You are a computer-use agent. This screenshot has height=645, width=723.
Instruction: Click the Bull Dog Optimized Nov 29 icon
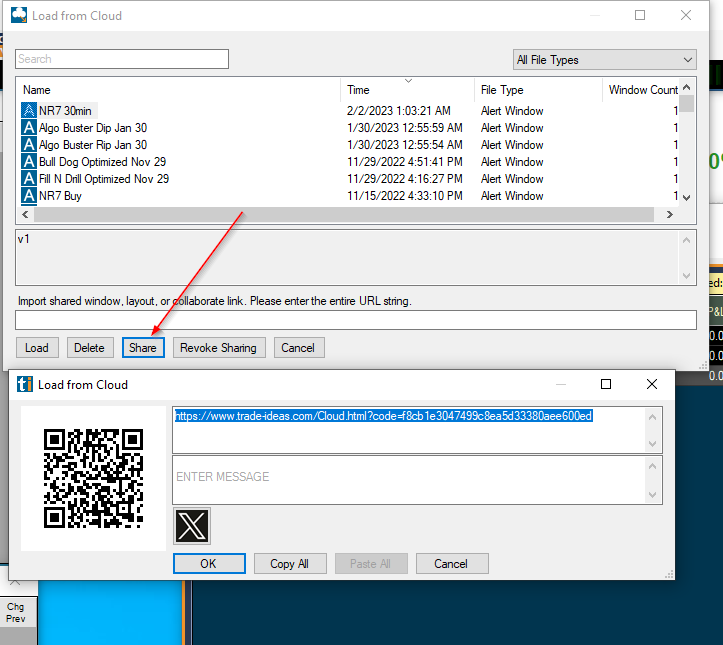pyautogui.click(x=29, y=162)
